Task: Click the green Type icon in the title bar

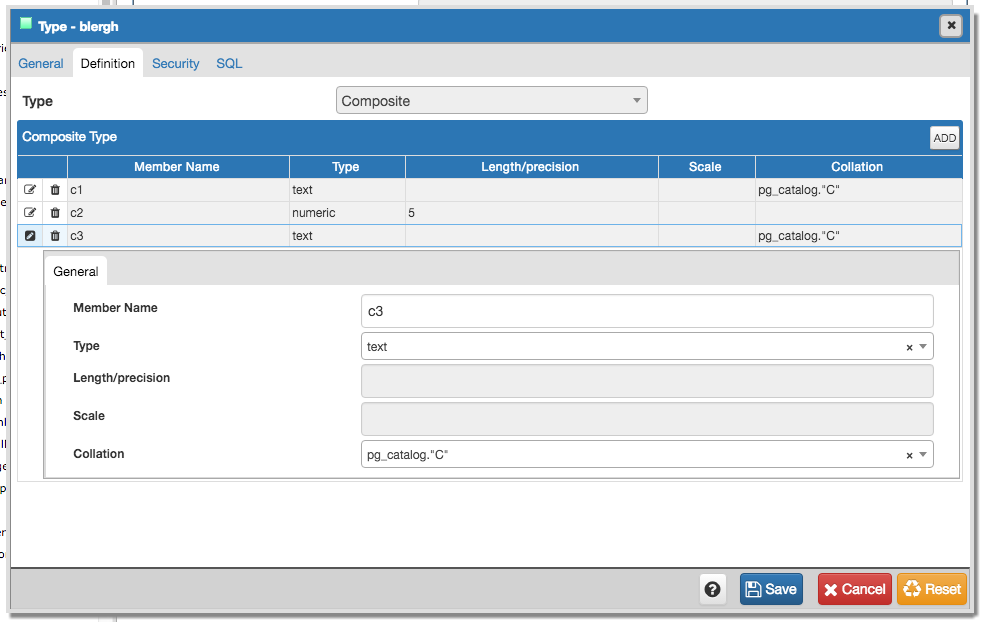Action: click(x=24, y=25)
